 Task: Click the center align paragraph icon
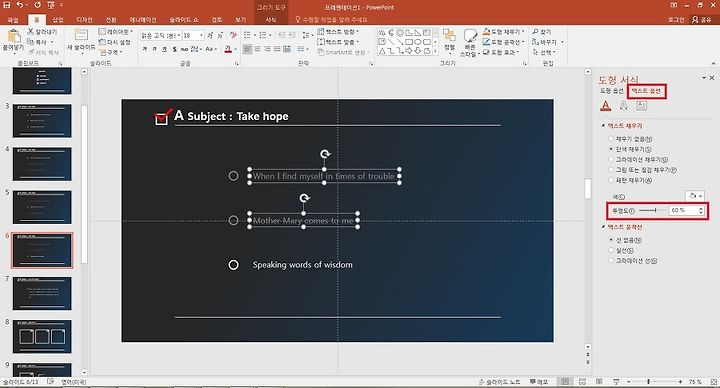click(x=258, y=49)
